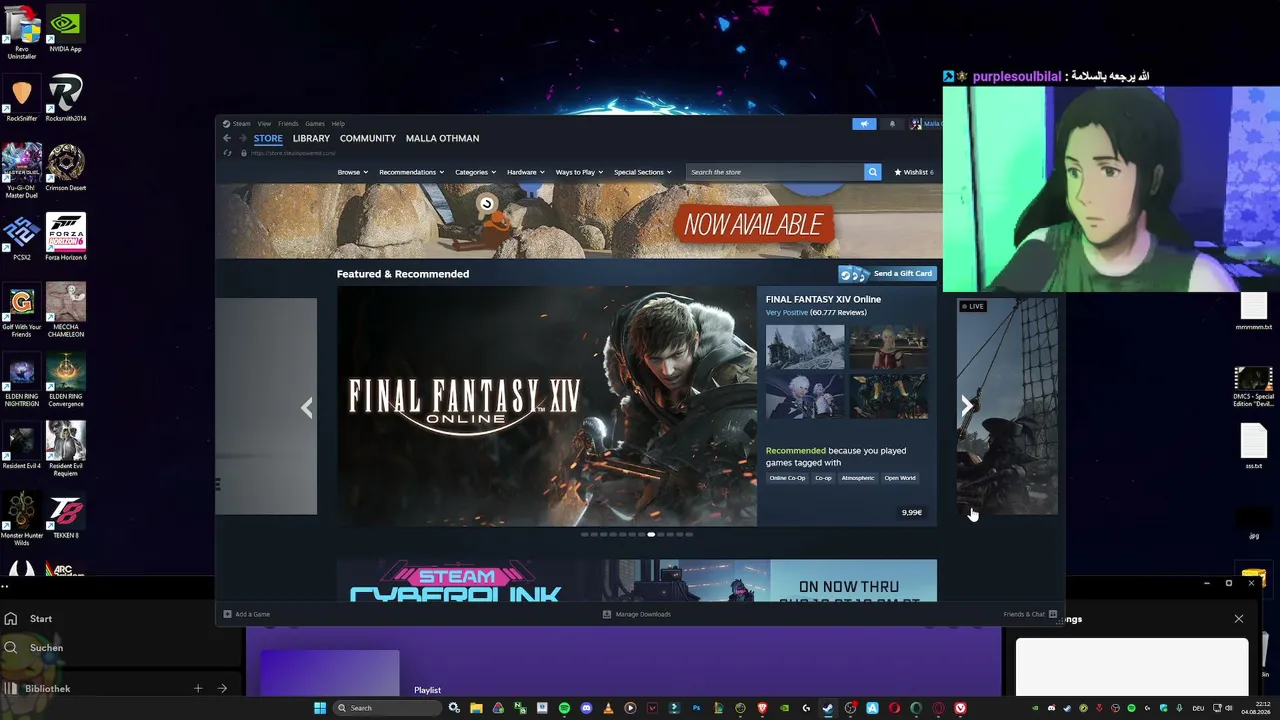Open the DMC5 Special Edition desktop icon
The width and height of the screenshot is (1280, 720).
[x=1253, y=388]
